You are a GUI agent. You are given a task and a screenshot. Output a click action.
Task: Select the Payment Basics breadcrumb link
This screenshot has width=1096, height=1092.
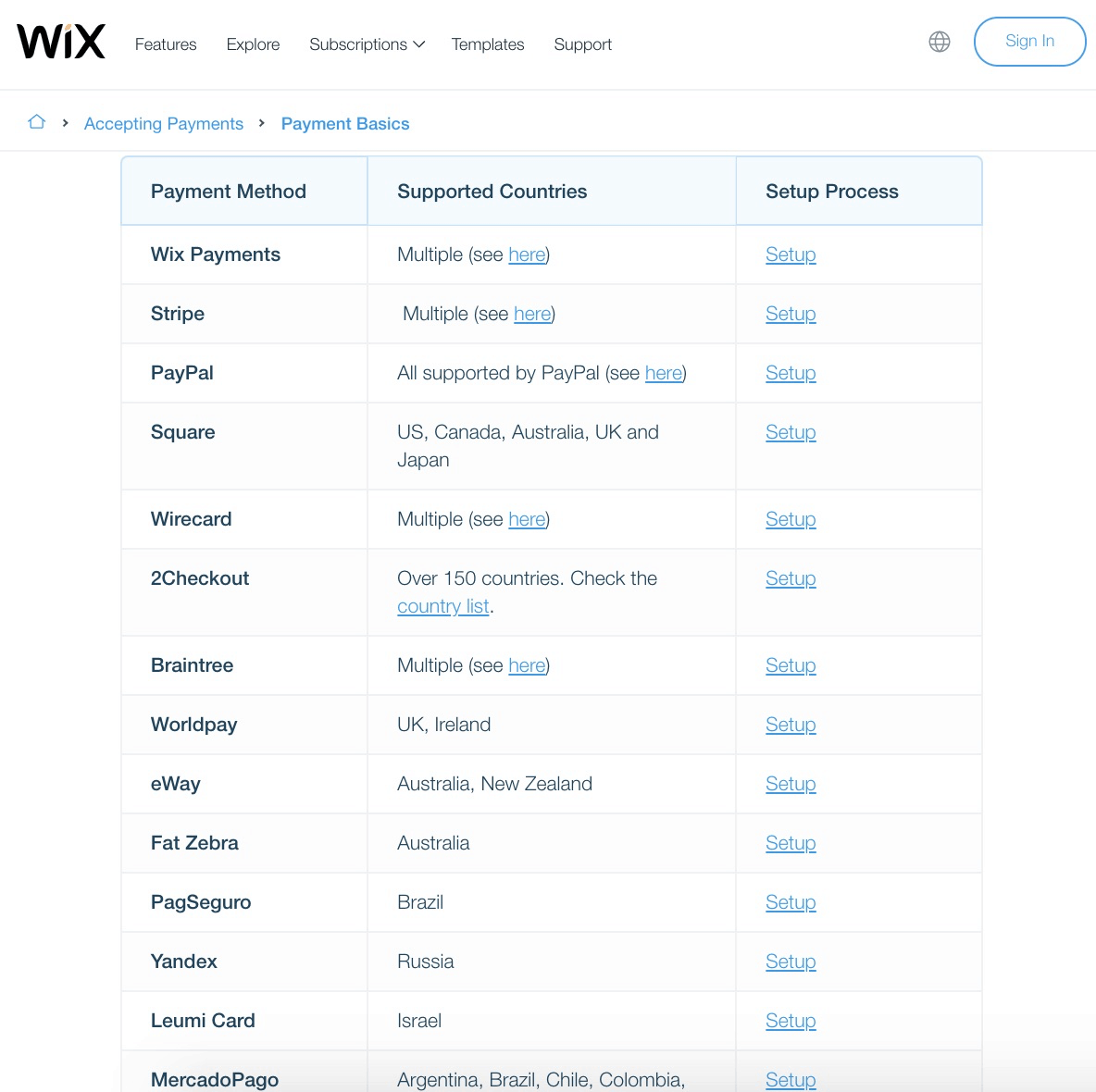pyautogui.click(x=345, y=124)
